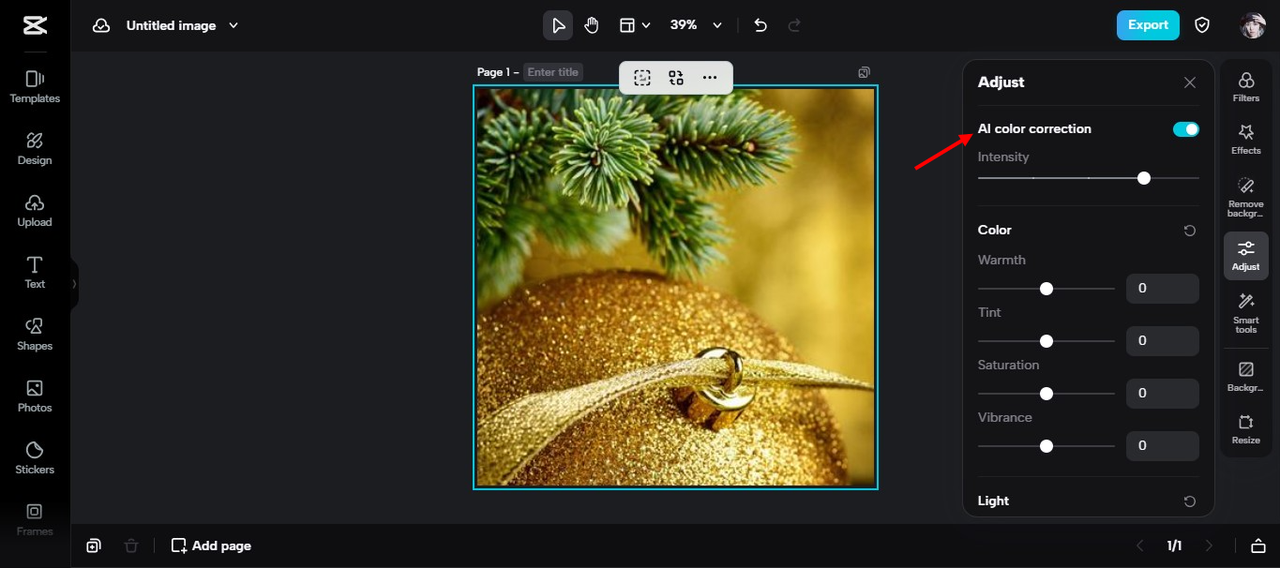Click the Saturation slider handle
This screenshot has height=568, width=1280.
tap(1046, 393)
